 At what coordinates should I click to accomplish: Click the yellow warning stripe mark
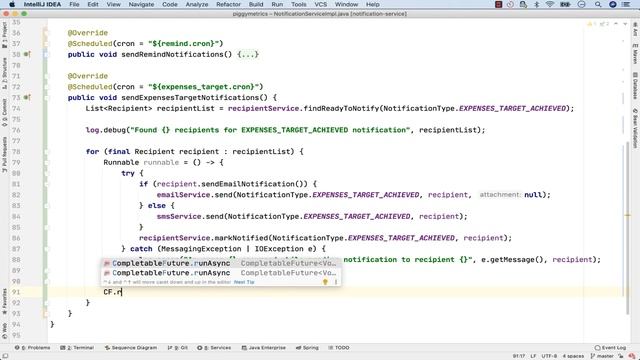click(x=628, y=215)
